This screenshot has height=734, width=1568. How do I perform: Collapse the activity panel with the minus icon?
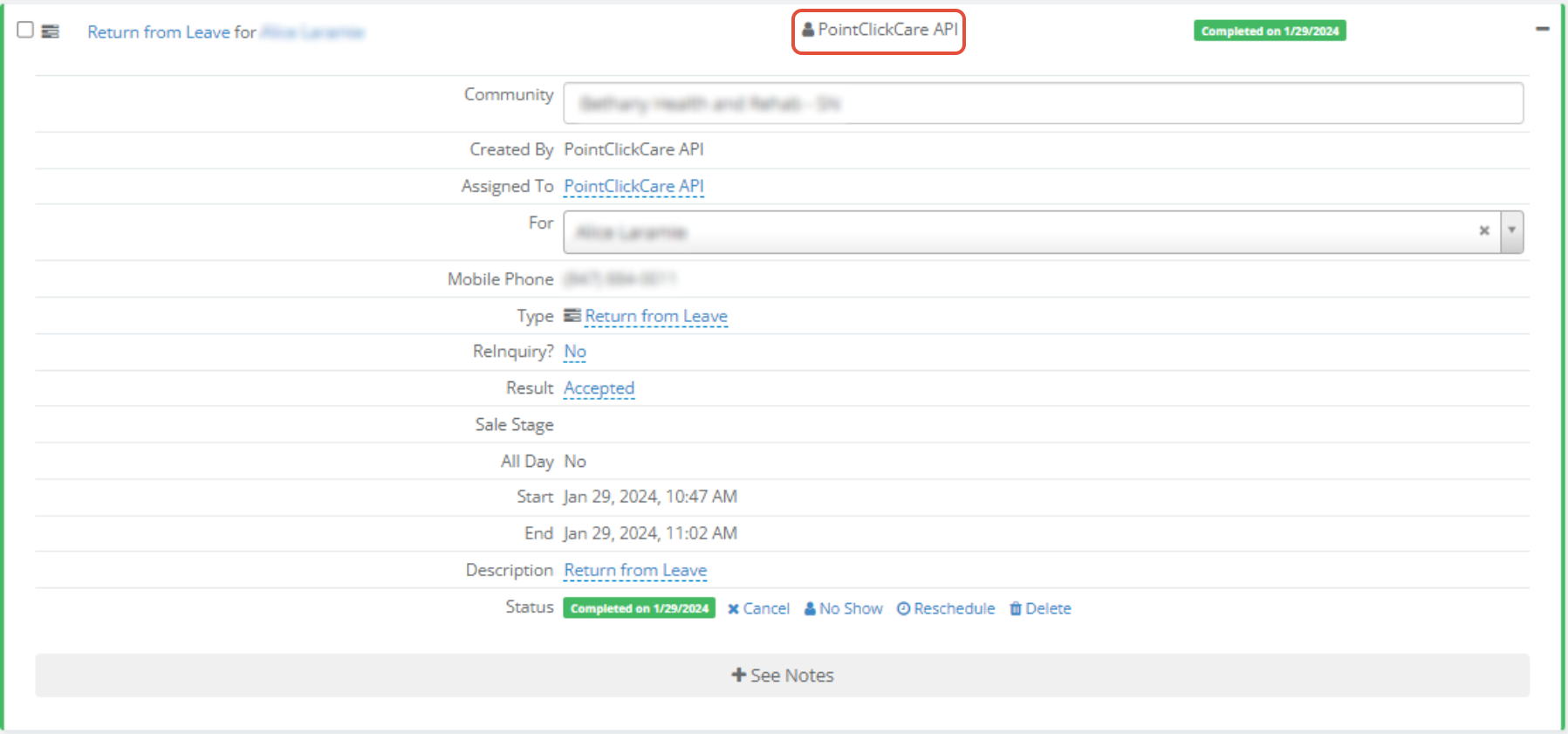(1543, 29)
